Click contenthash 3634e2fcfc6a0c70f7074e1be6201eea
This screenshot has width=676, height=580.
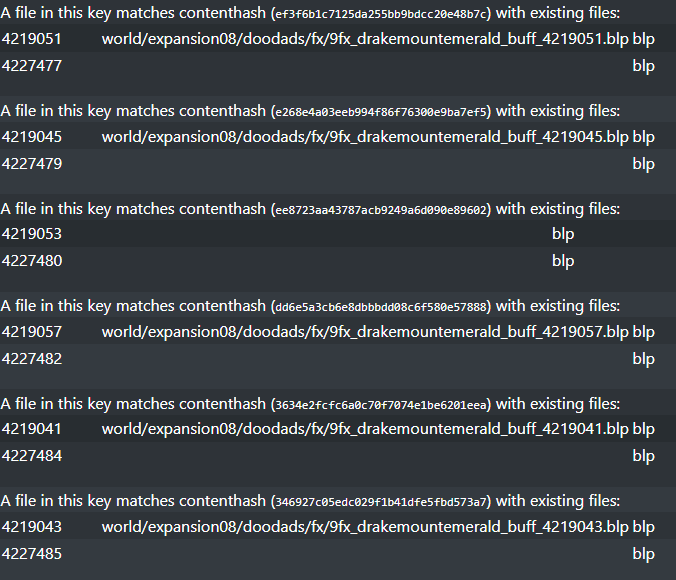[381, 405]
